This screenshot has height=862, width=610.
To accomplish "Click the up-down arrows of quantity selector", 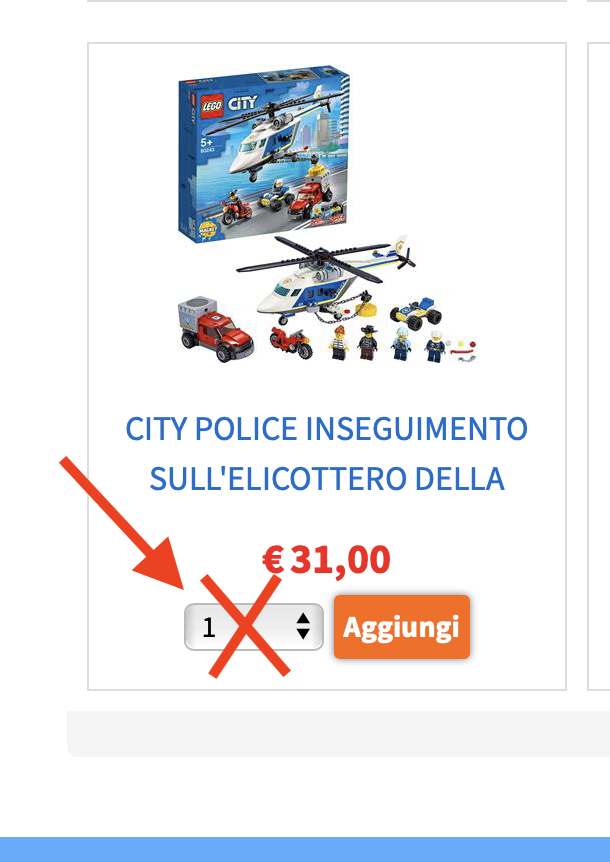I will coord(303,627).
